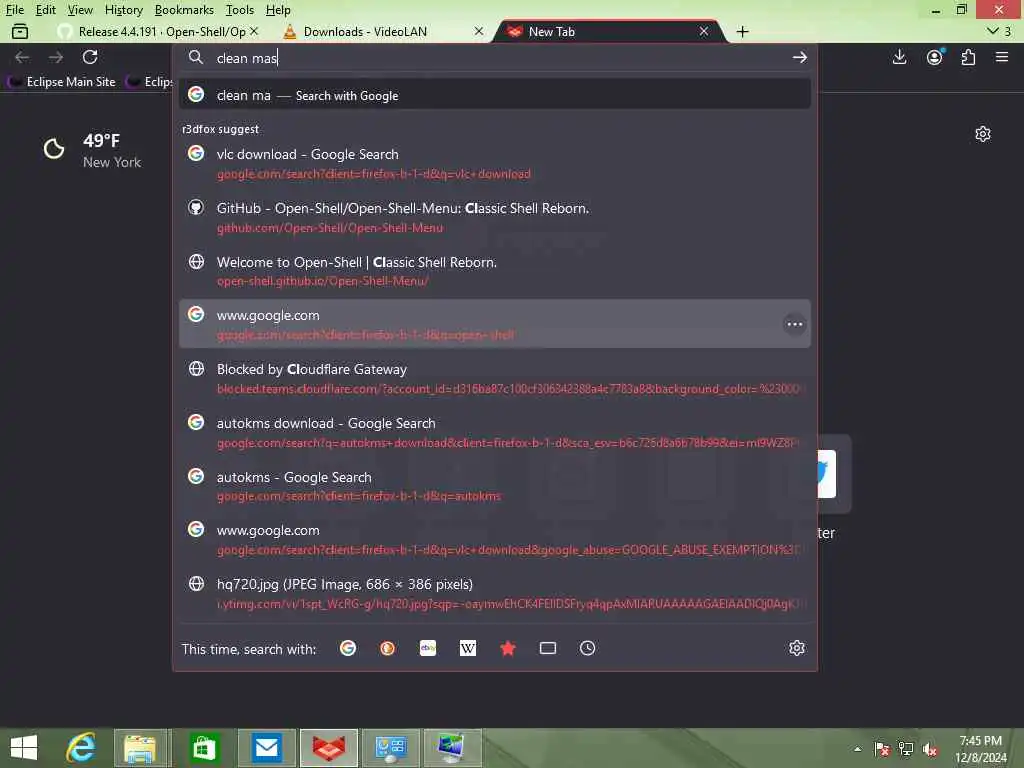
Task: Open the Tools menu
Action: click(x=240, y=10)
